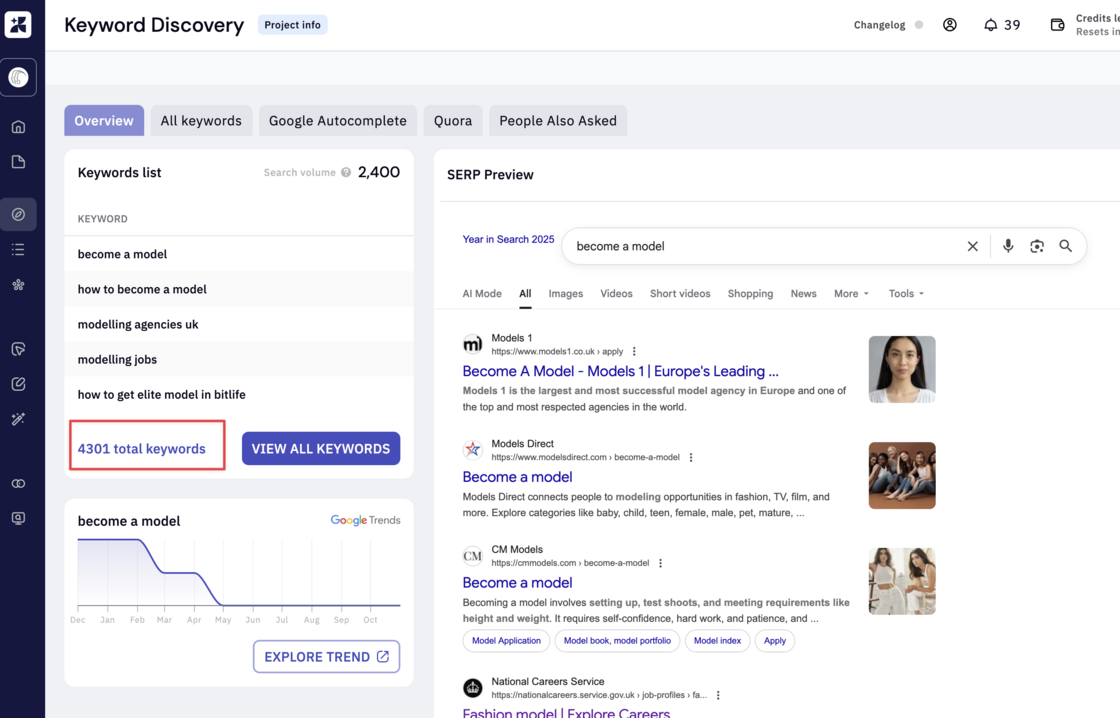Viewport: 1120px width, 718px height.
Task: Click VIEW ALL KEYWORDS button
Action: tap(321, 449)
